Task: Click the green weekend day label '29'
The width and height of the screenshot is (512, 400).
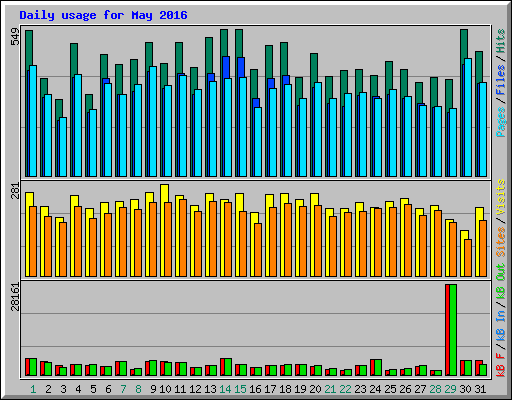Action: click(x=450, y=389)
